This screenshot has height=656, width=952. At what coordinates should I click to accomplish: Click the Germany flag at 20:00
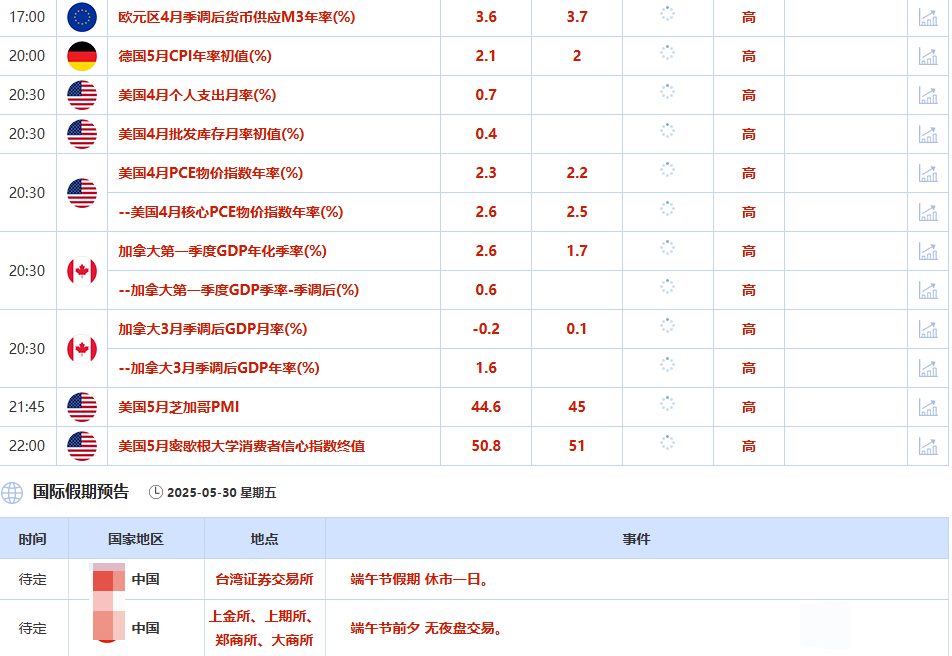tap(82, 56)
